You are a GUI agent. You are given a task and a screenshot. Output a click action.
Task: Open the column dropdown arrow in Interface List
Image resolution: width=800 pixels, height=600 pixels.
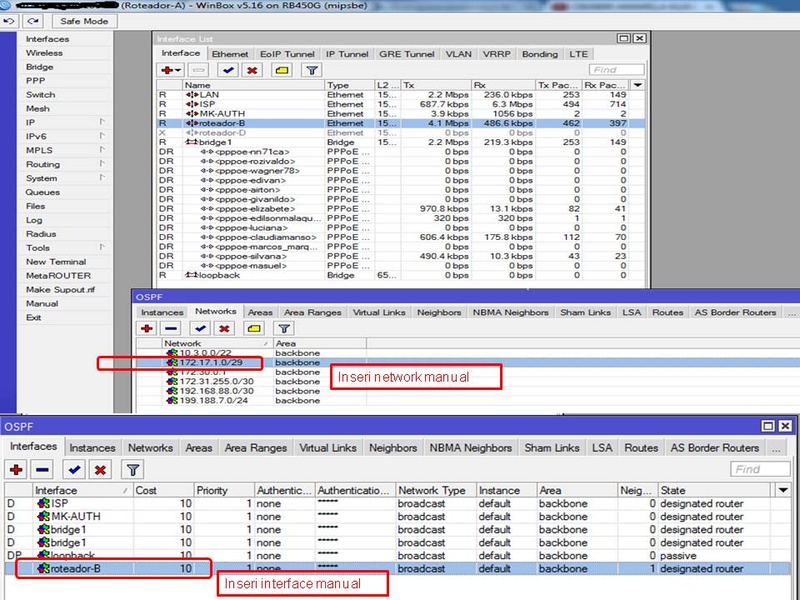(x=638, y=85)
